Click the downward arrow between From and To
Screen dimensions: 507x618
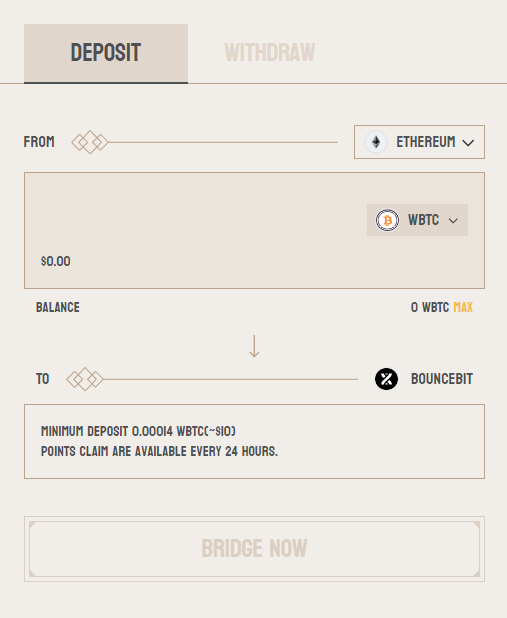coord(254,346)
